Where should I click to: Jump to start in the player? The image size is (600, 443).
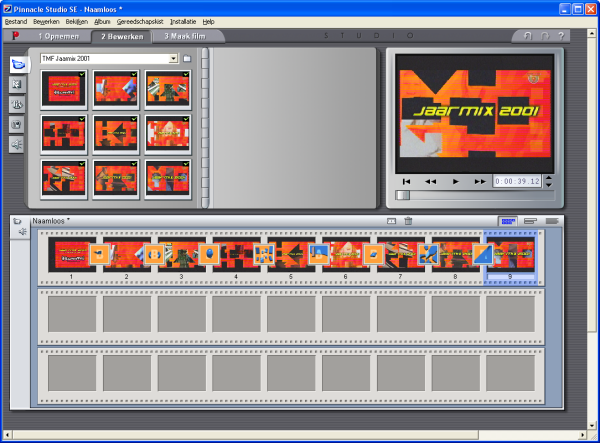[x=406, y=181]
